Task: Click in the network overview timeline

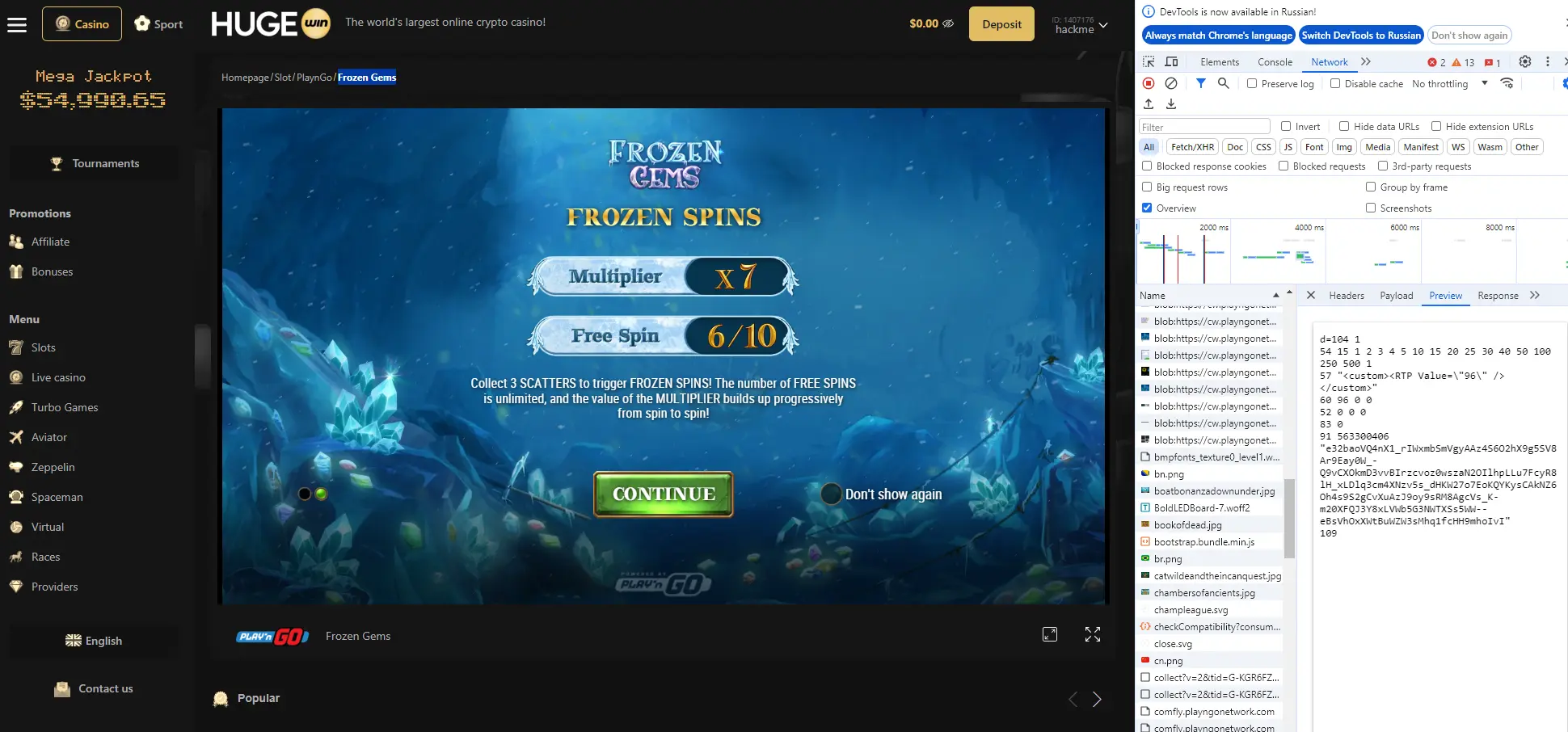Action: pos(1351,250)
